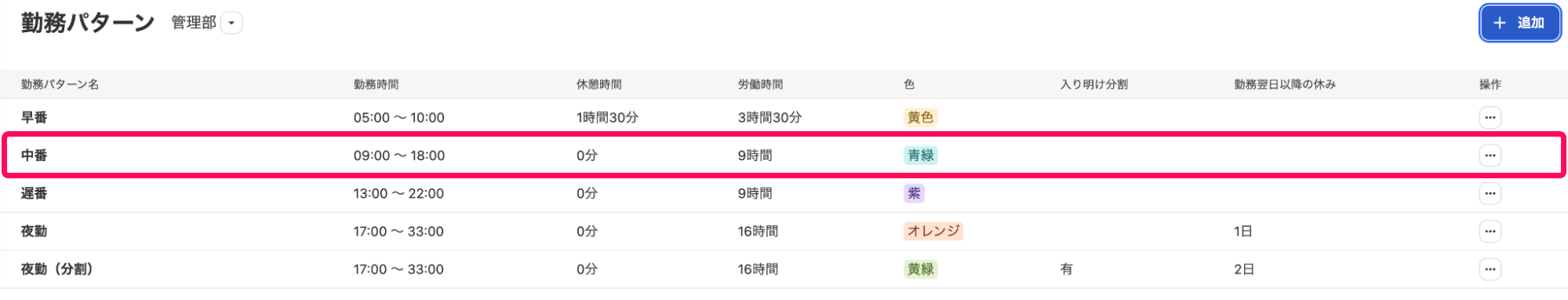Select the オレンジ color tag
The width and height of the screenshot is (1568, 300).
pyautogui.click(x=933, y=231)
